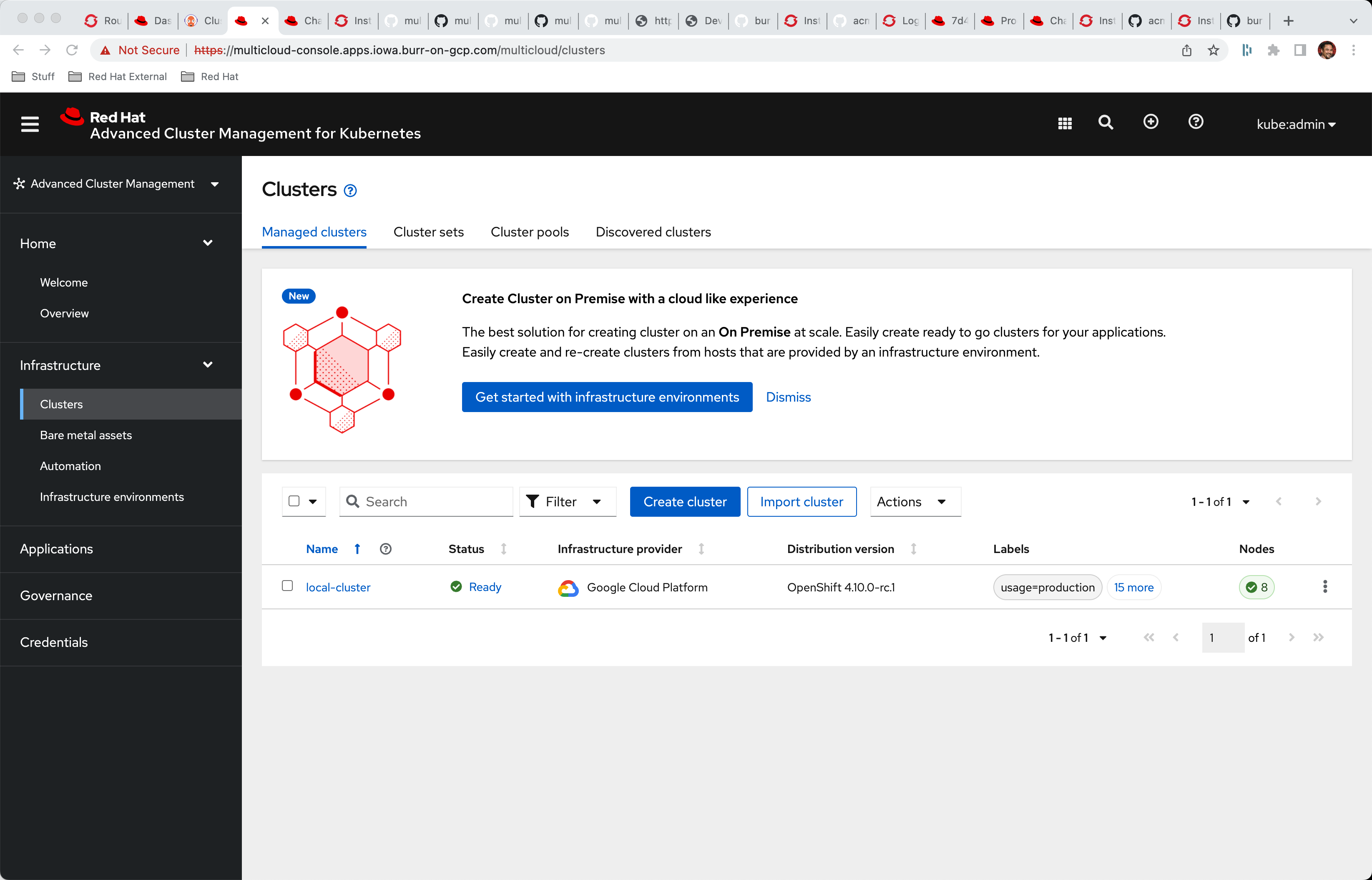Image resolution: width=1372 pixels, height=880 pixels.
Task: Open the Filter dropdown
Action: point(567,502)
